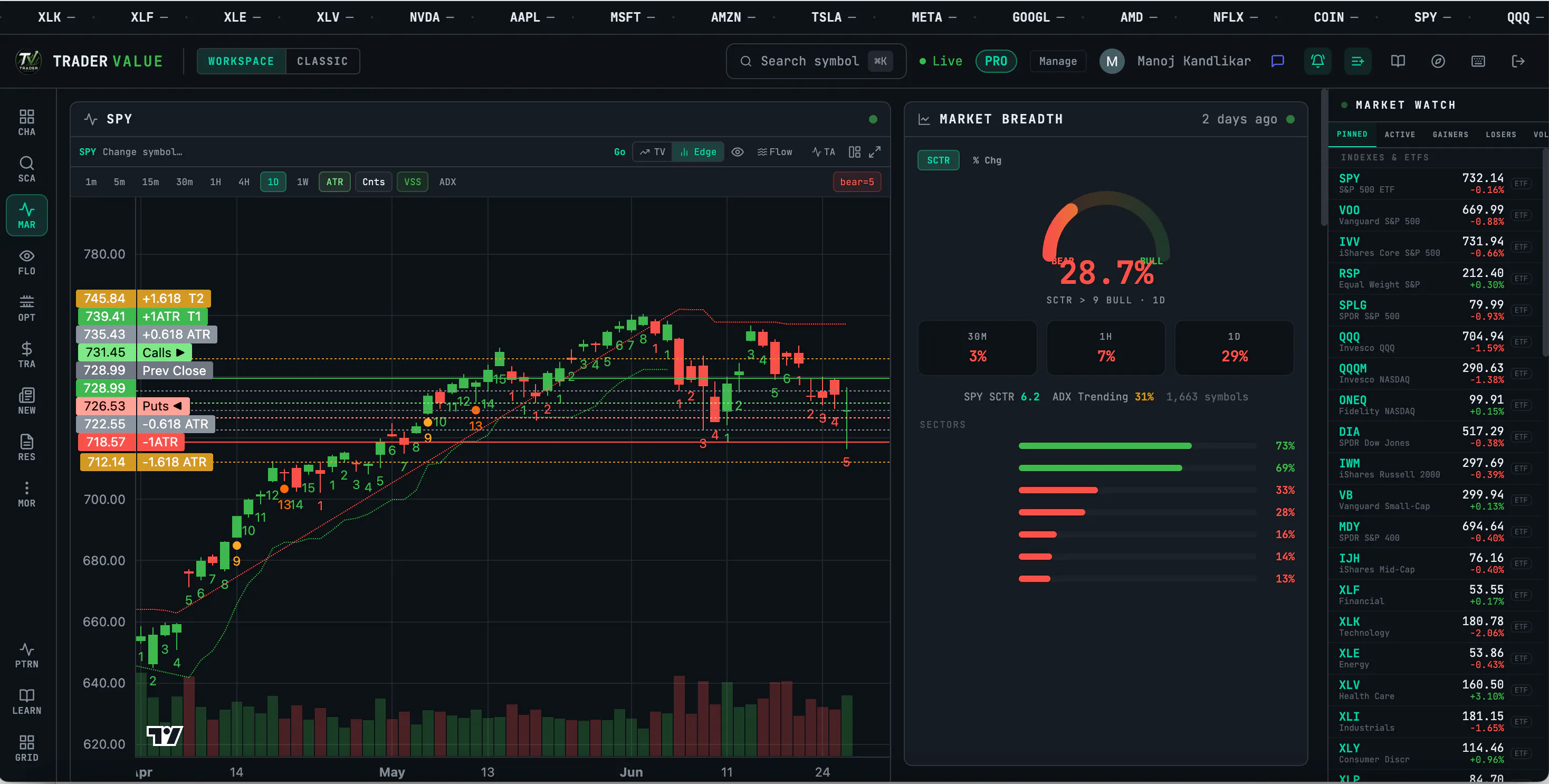Viewport: 1549px width, 784px height.
Task: Click the user avatar M
Action: pyautogui.click(x=1112, y=61)
